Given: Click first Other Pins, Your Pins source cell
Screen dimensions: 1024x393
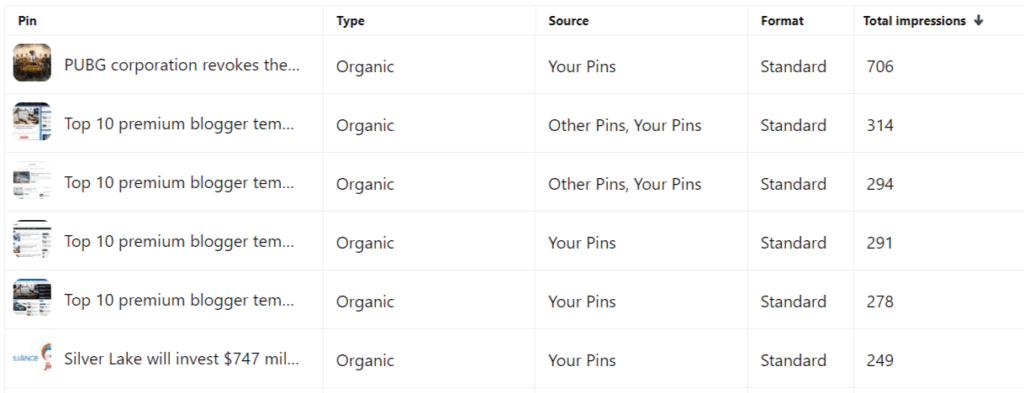Looking at the screenshot, I should [x=625, y=125].
